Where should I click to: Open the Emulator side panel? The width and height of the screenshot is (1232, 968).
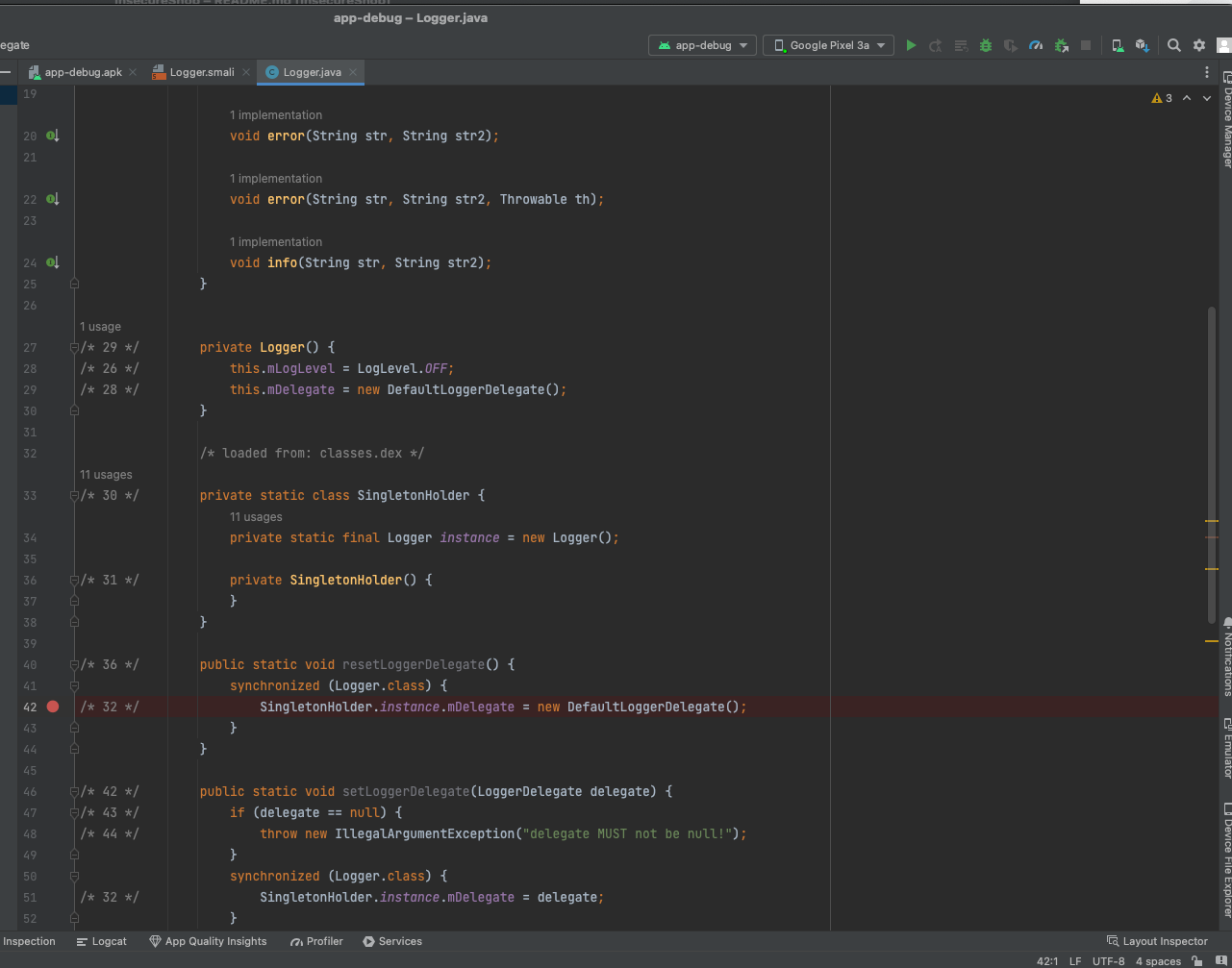pyautogui.click(x=1227, y=749)
